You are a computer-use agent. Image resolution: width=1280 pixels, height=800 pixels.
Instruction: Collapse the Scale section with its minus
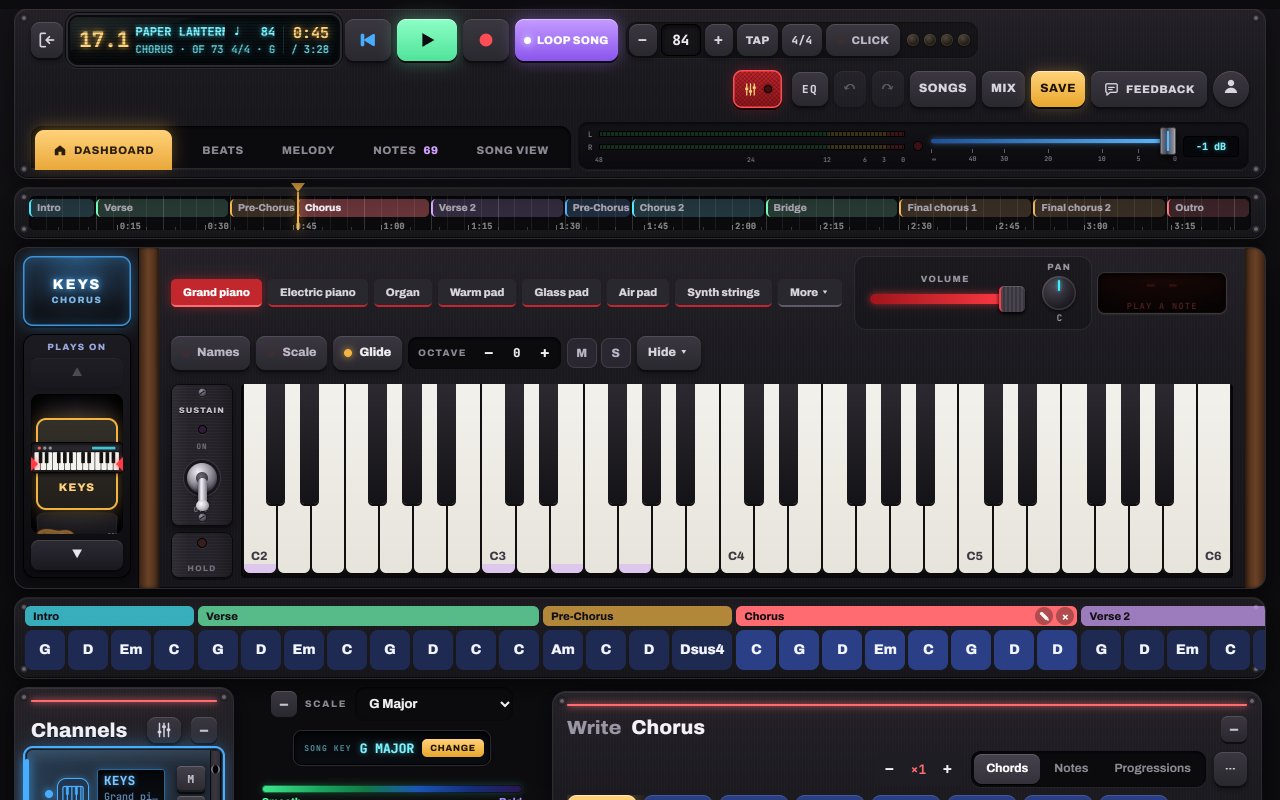tap(284, 704)
